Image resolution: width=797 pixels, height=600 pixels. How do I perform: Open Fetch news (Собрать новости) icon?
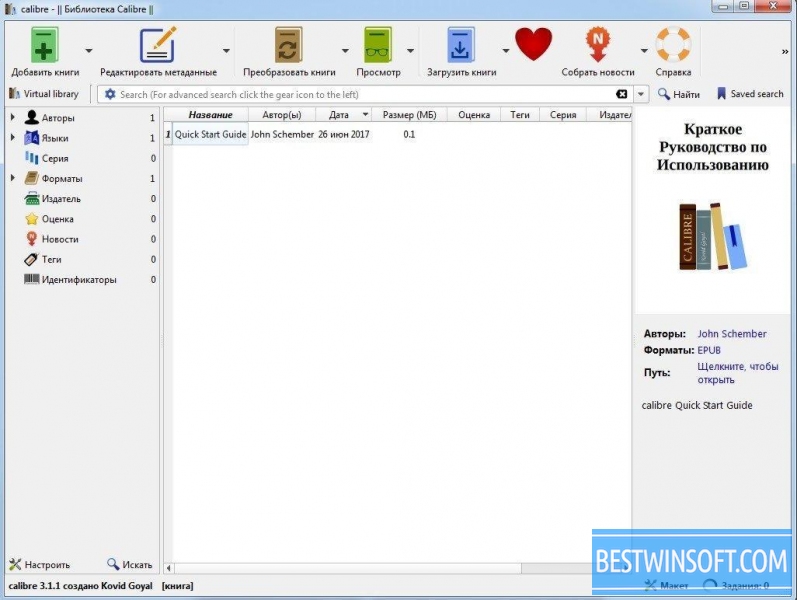click(598, 45)
